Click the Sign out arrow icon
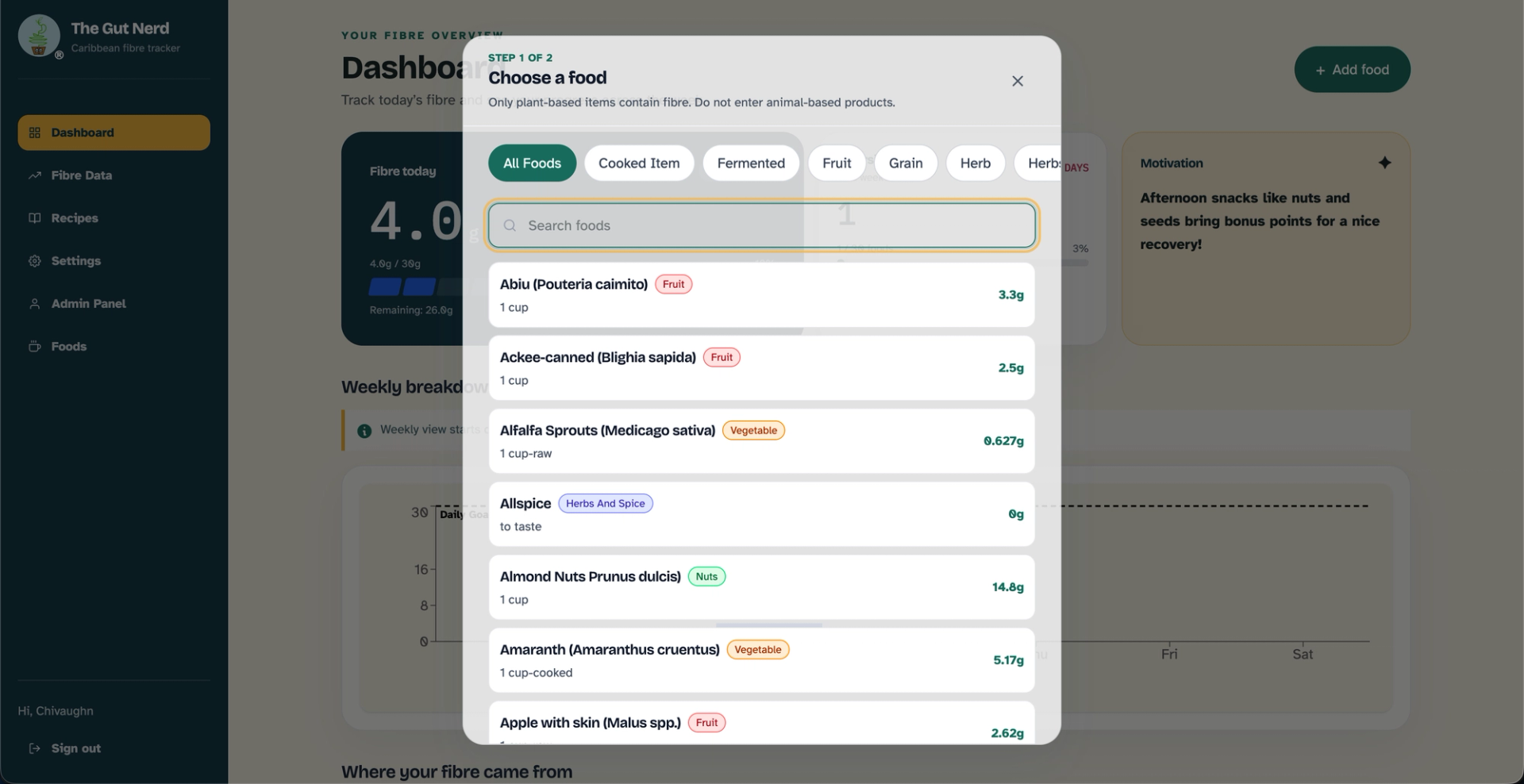Screen dimensions: 1524x784 [35, 748]
